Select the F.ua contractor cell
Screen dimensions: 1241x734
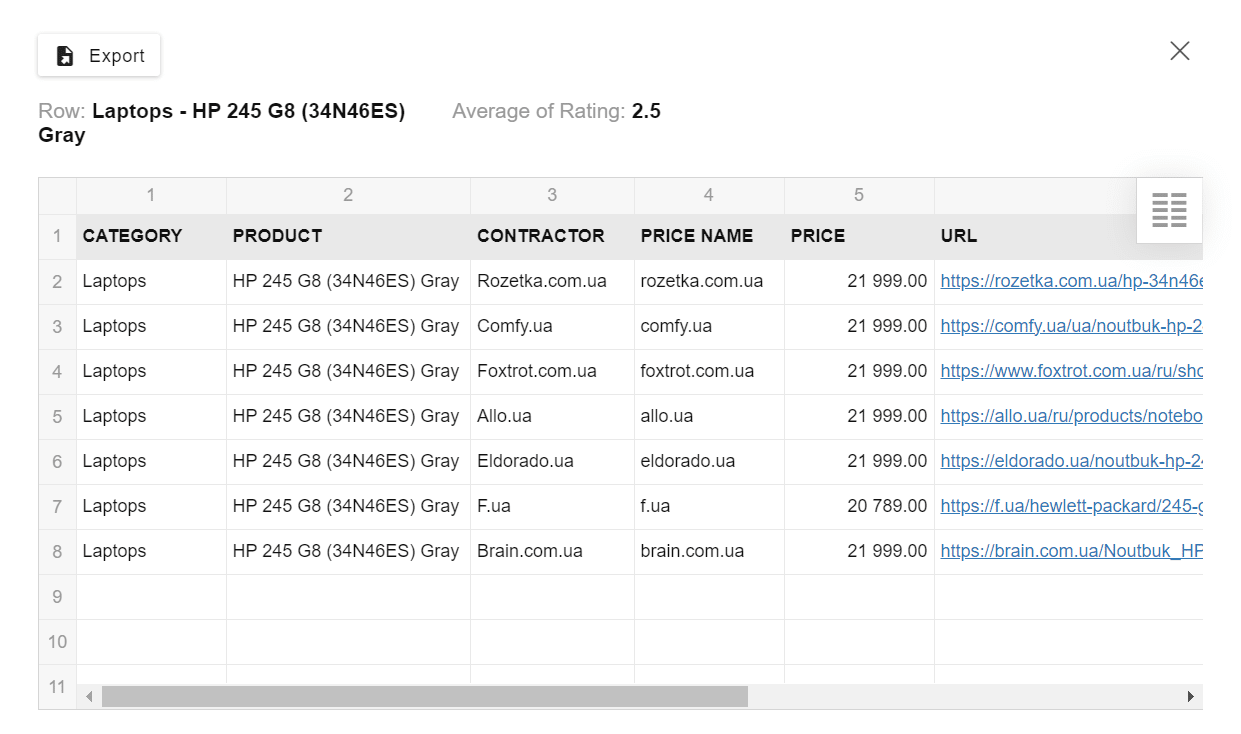tap(551, 506)
